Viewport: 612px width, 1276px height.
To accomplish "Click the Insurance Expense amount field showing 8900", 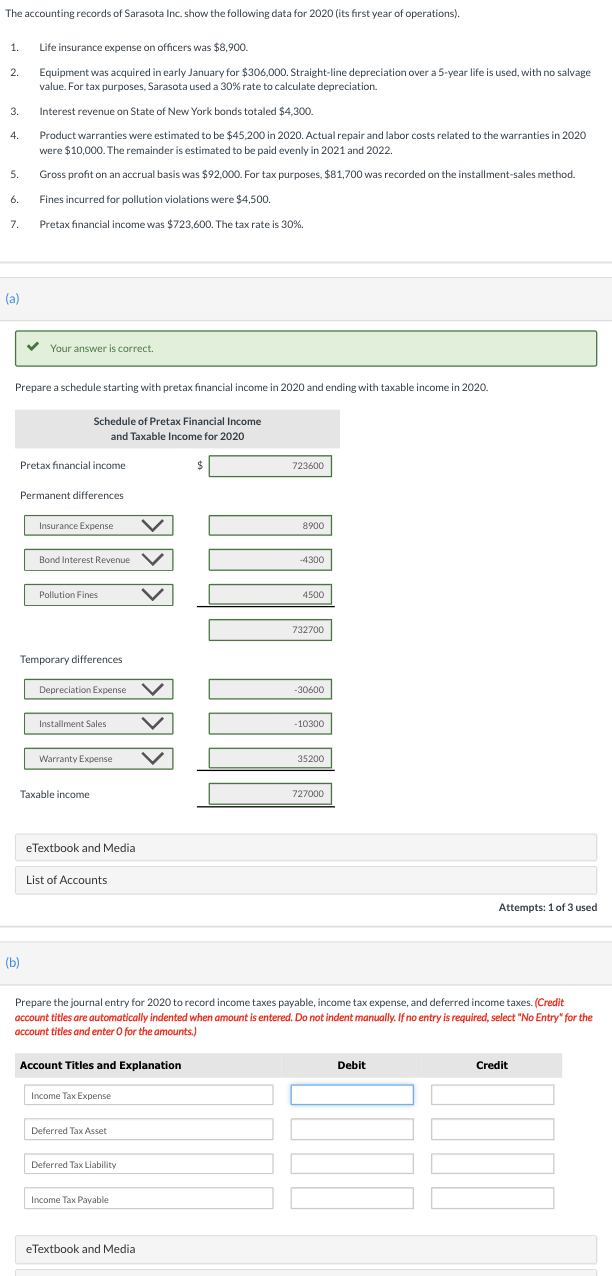I will tap(270, 525).
